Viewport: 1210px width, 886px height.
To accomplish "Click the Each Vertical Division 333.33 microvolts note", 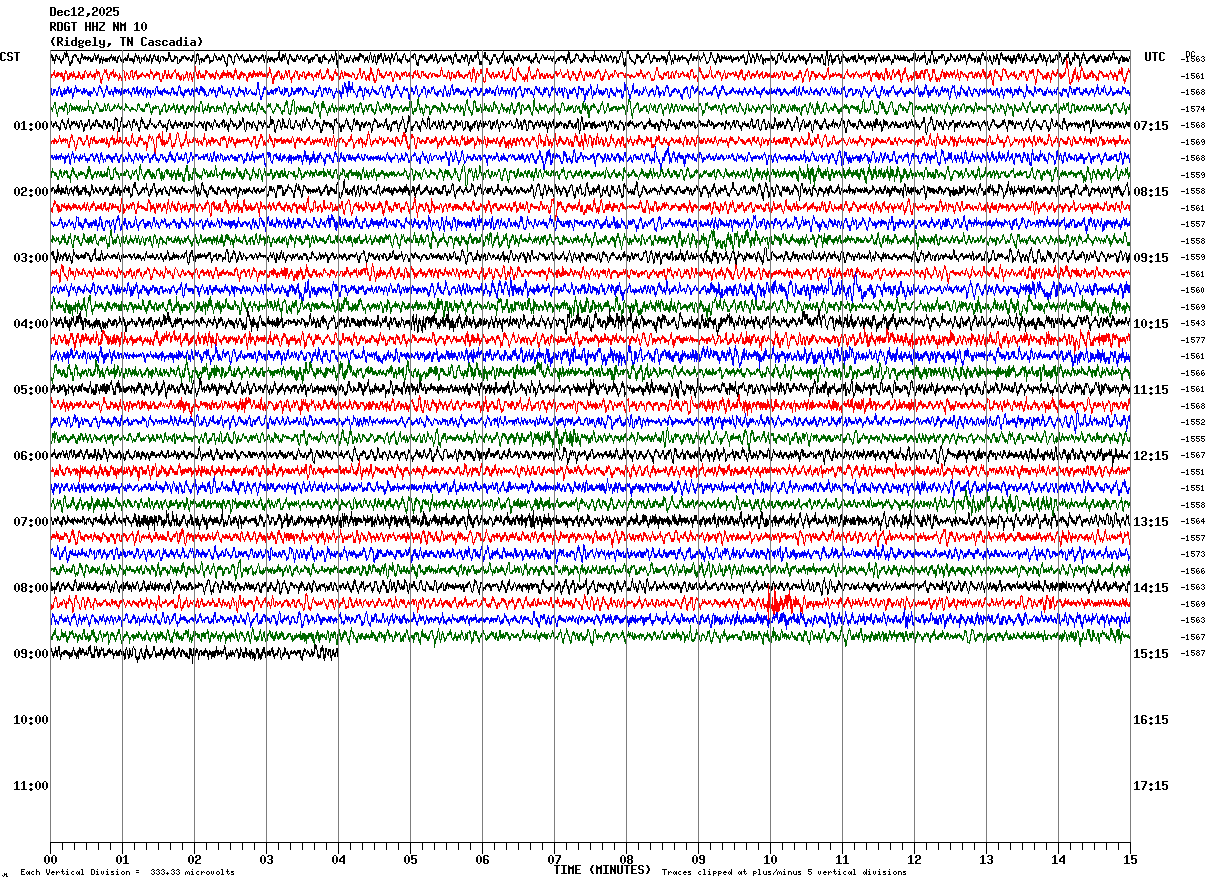I will 127,873.
